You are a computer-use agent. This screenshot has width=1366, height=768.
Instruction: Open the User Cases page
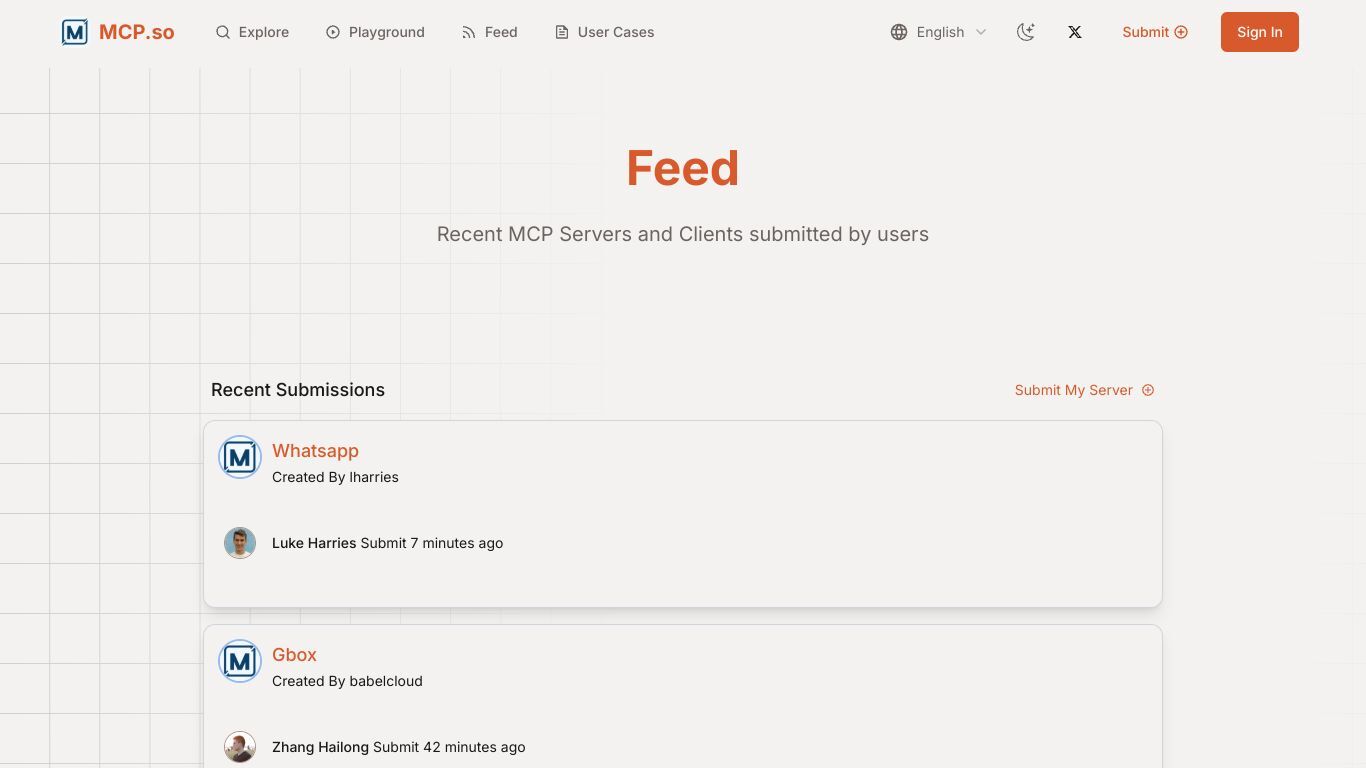[604, 32]
